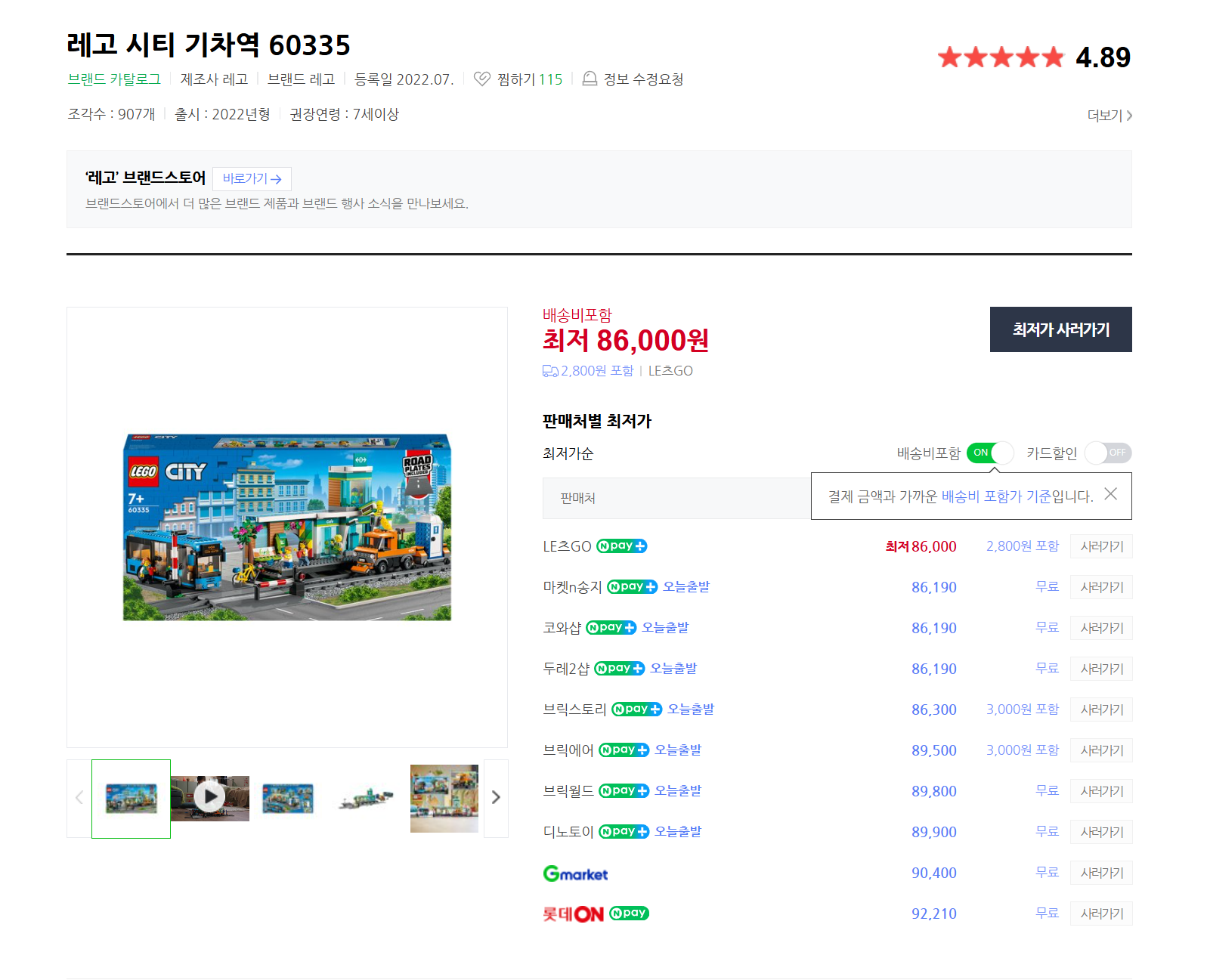Click 사러가기 for 브릭에어
Viewport: 1207px width, 980px height.
pos(1101,750)
